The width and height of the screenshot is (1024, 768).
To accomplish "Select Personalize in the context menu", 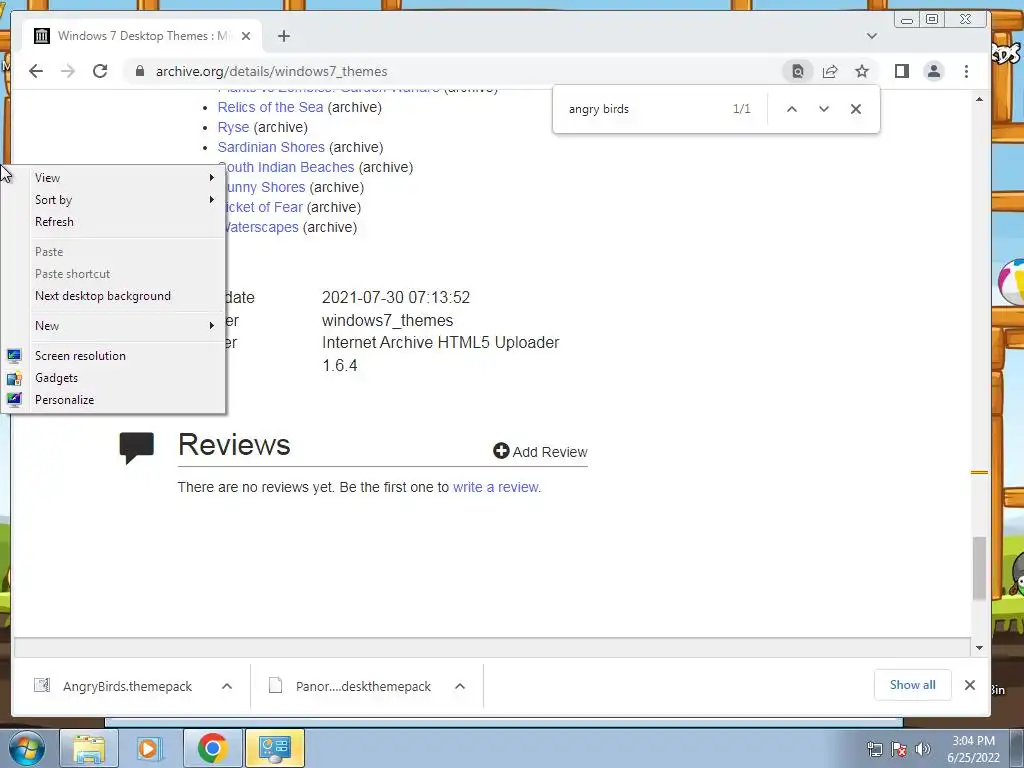I will 124,400.
